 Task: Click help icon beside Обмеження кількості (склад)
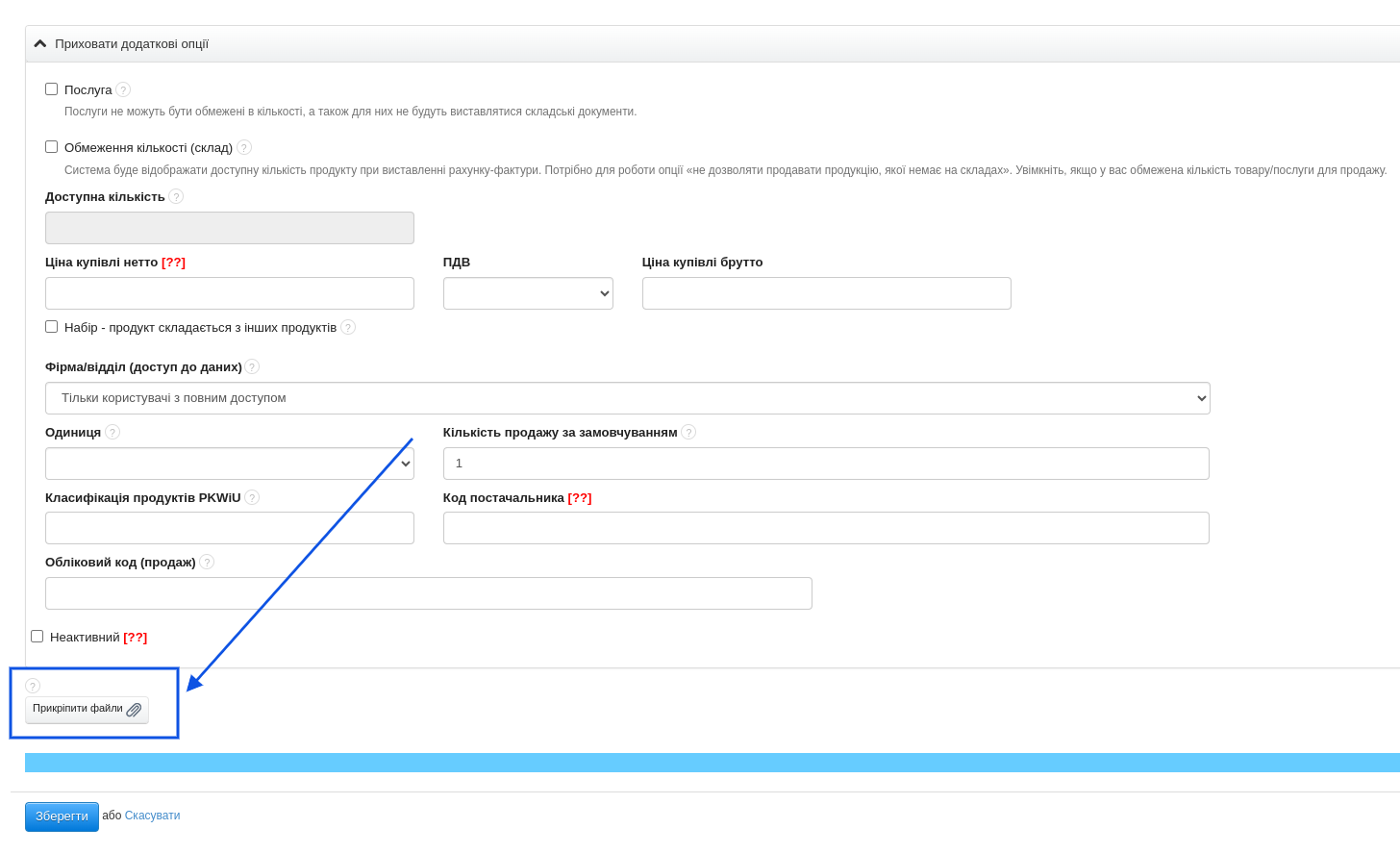pos(244,147)
